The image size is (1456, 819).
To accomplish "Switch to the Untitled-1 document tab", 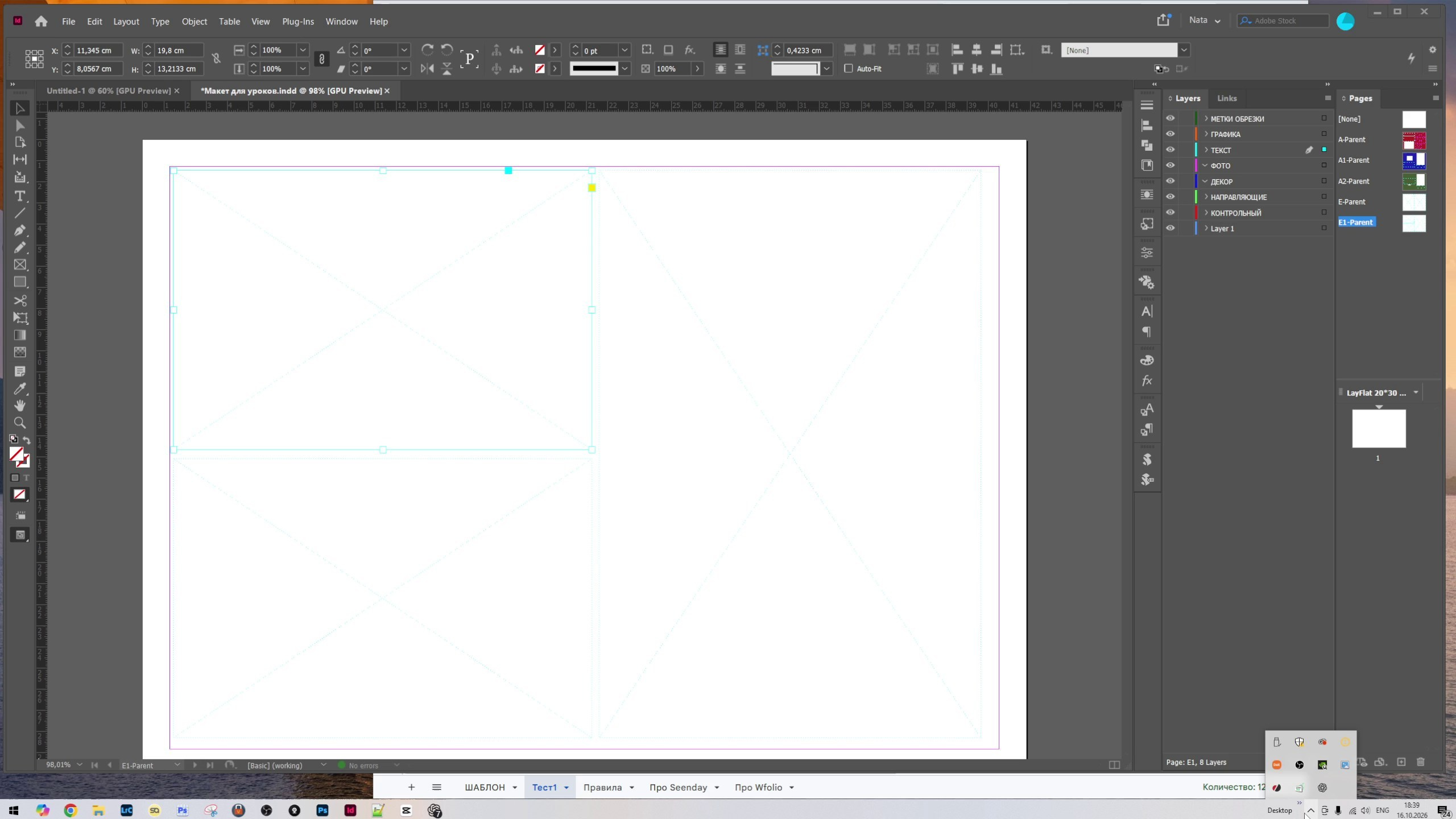I will tap(109, 91).
